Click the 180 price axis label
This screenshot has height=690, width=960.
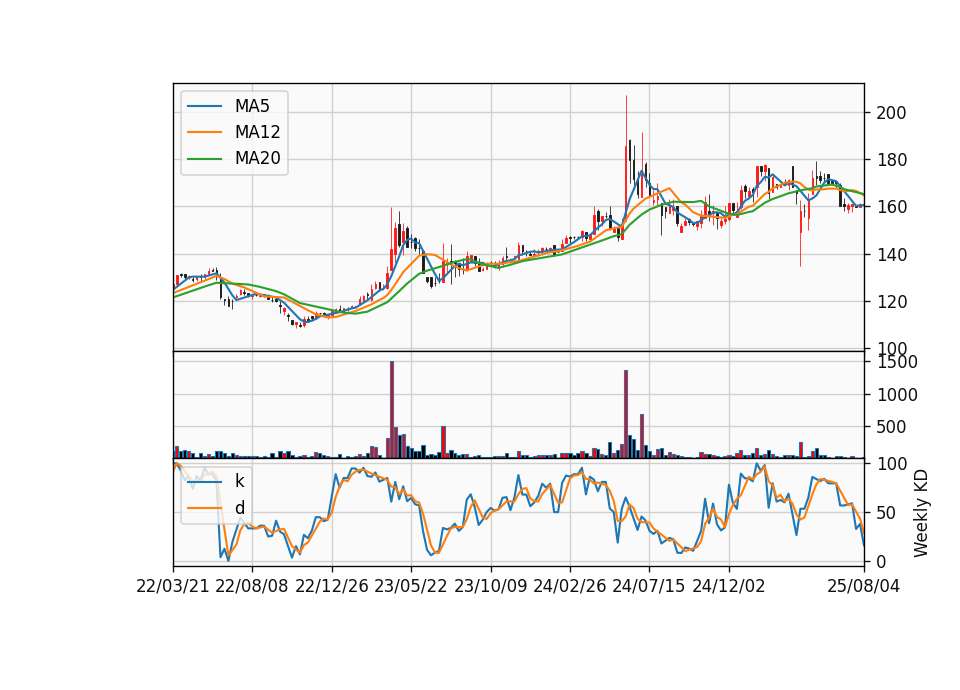point(891,160)
